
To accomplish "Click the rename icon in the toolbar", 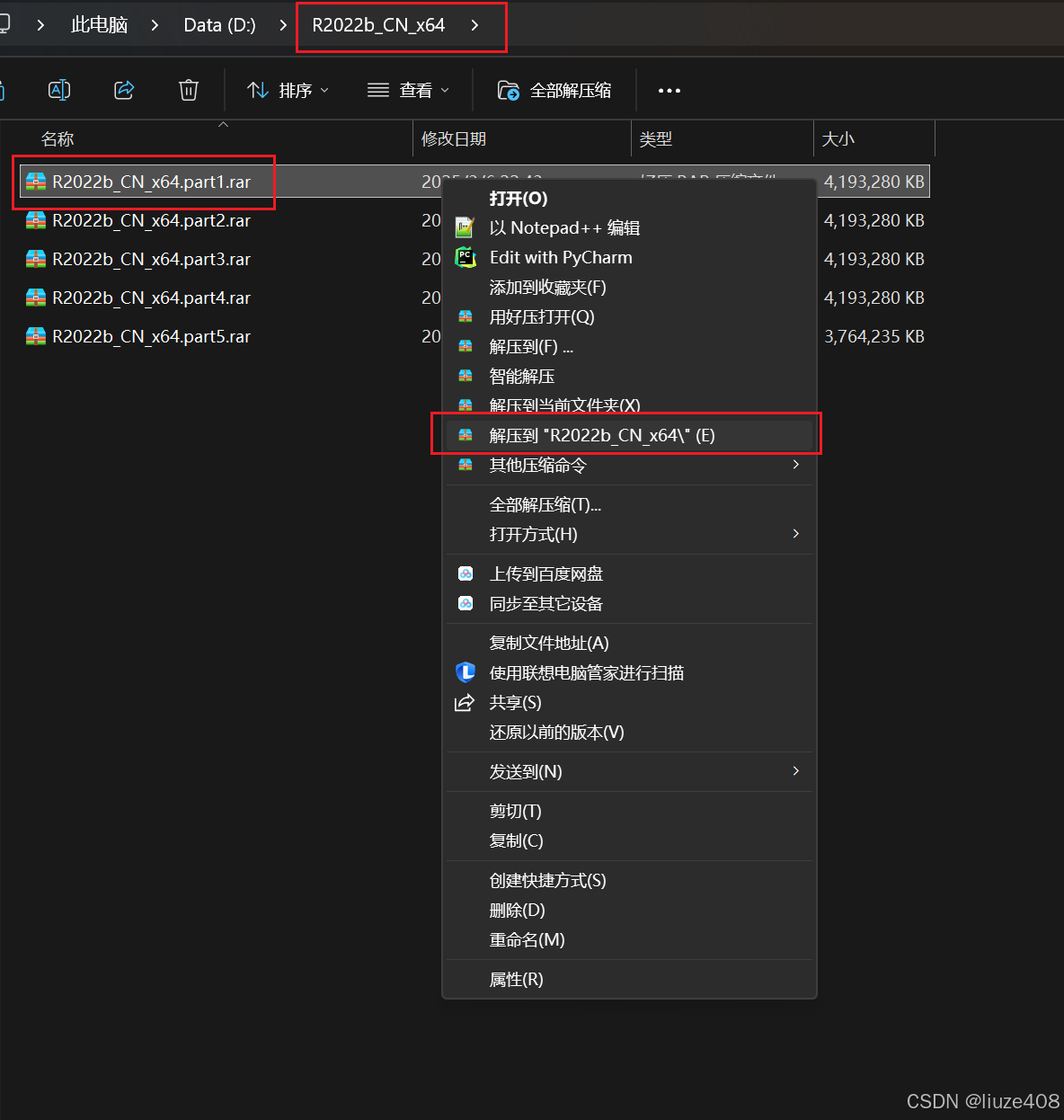I will coord(59,90).
